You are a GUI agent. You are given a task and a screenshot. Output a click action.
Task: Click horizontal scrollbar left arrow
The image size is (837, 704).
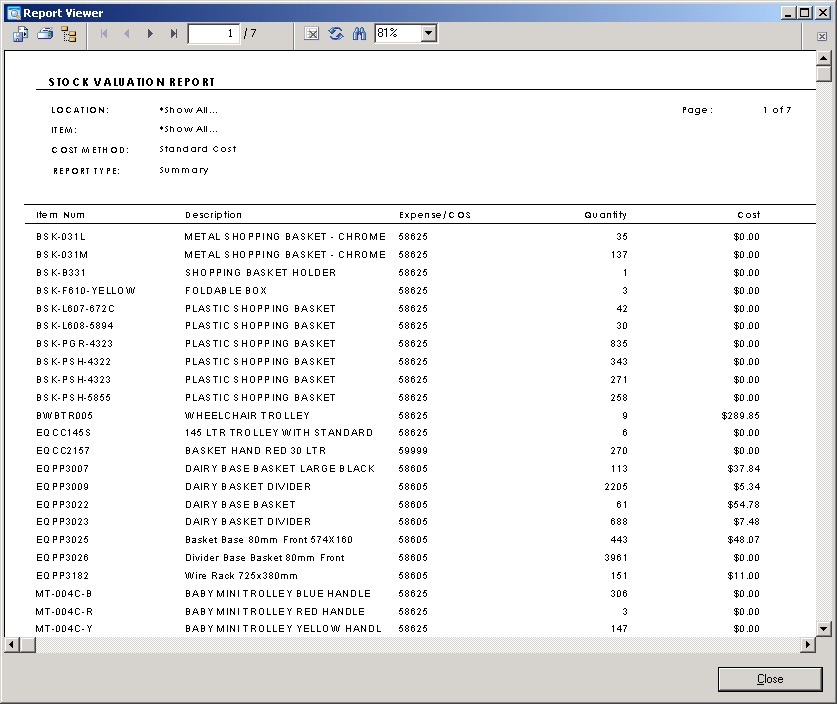point(11,645)
